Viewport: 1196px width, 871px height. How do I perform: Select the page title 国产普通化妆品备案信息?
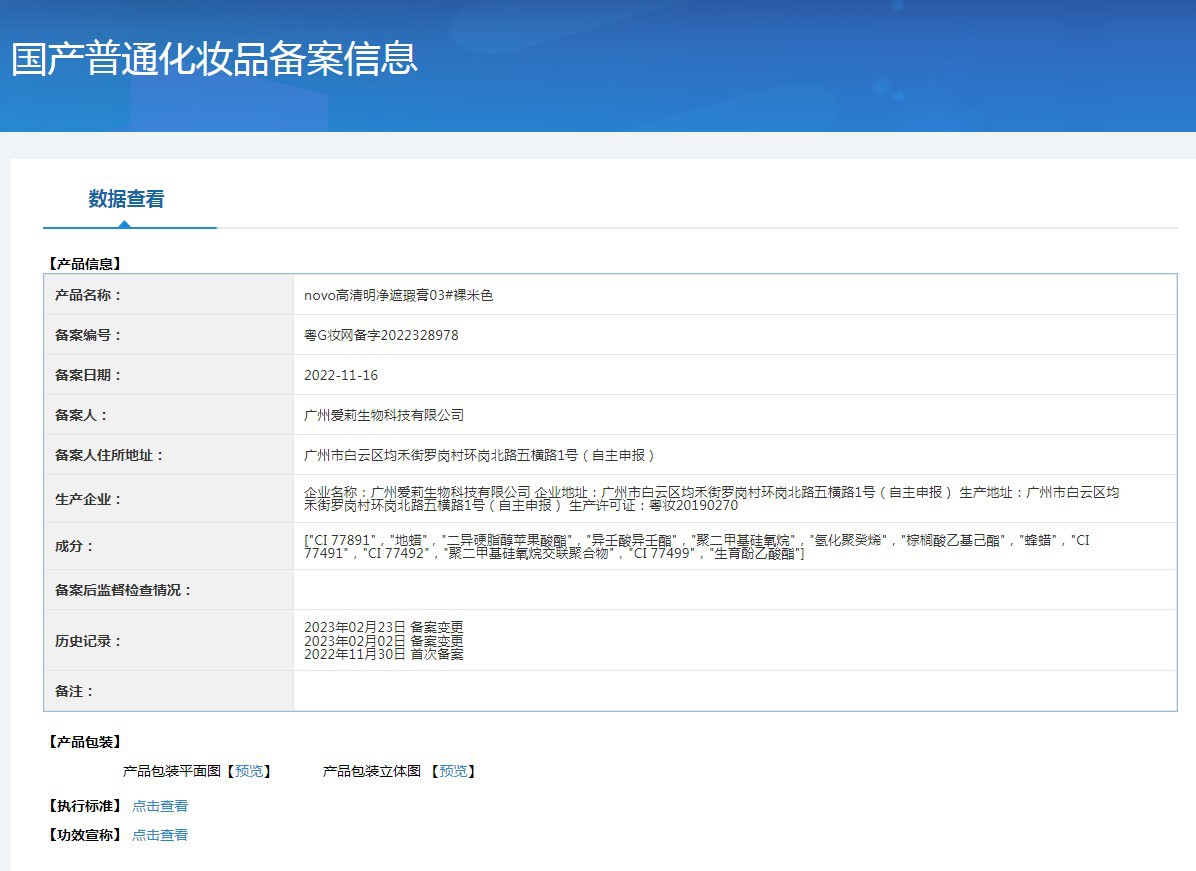tap(214, 59)
